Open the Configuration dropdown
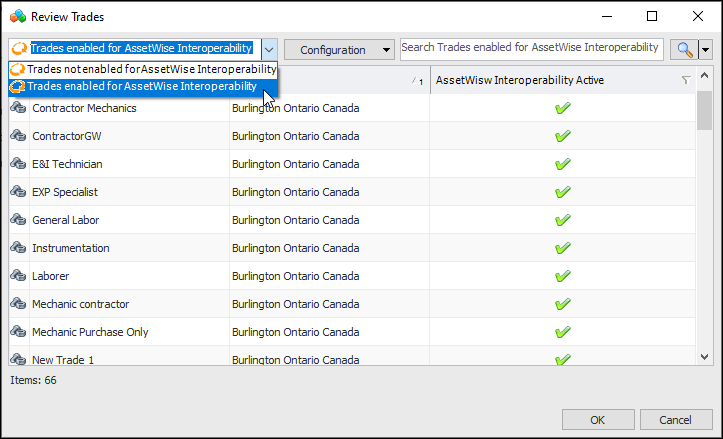 click(340, 49)
